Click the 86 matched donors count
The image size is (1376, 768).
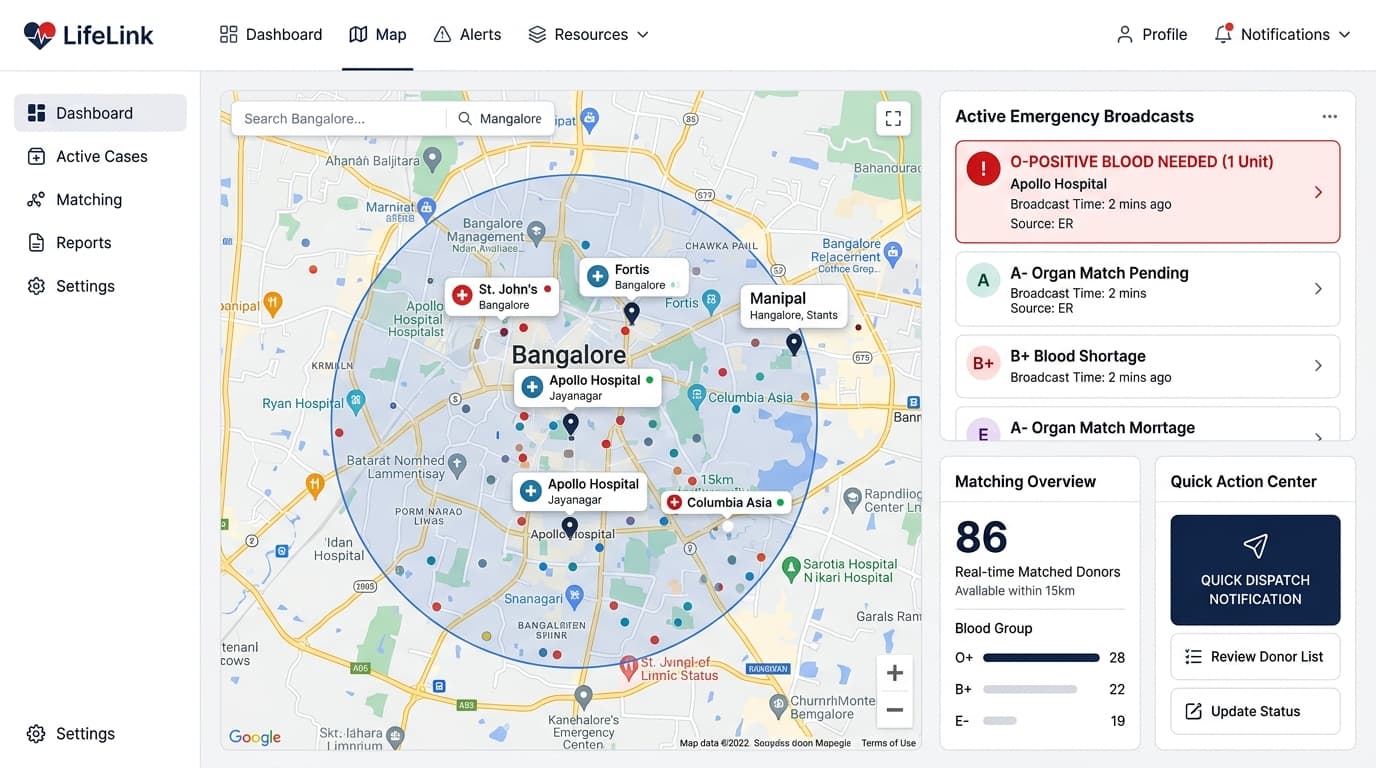coord(981,537)
